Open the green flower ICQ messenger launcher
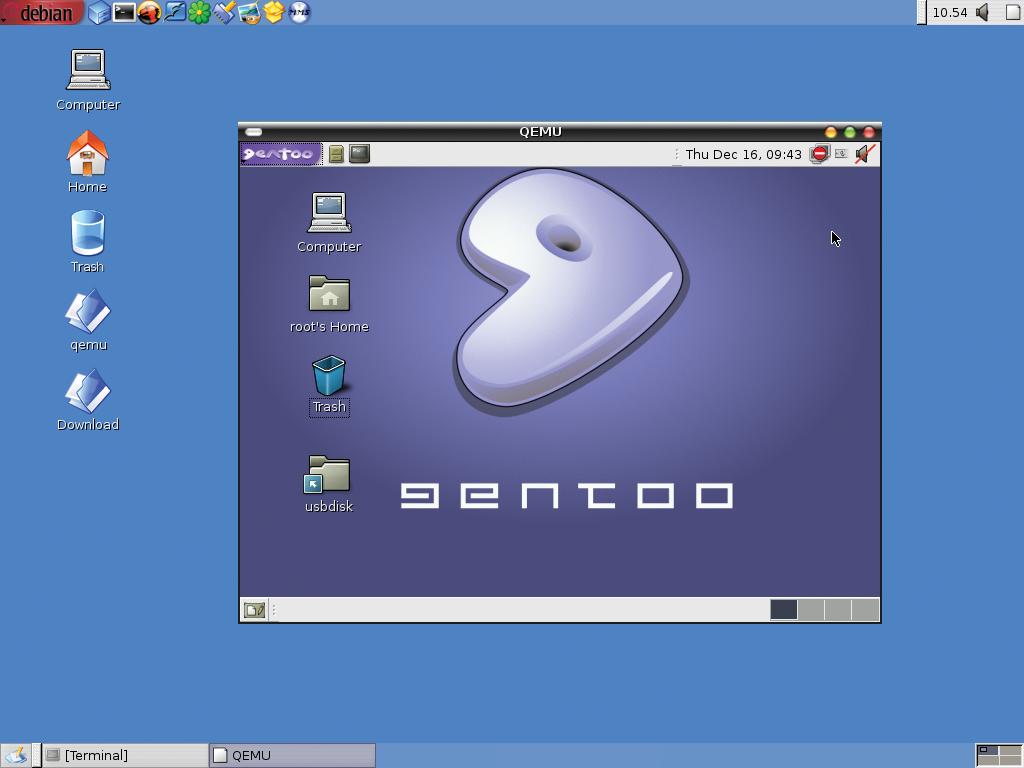This screenshot has width=1024, height=768. 199,12
